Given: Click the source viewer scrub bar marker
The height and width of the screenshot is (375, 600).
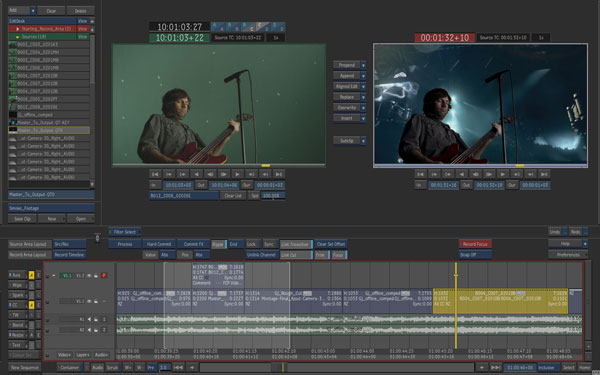Looking at the screenshot, I should [266, 166].
